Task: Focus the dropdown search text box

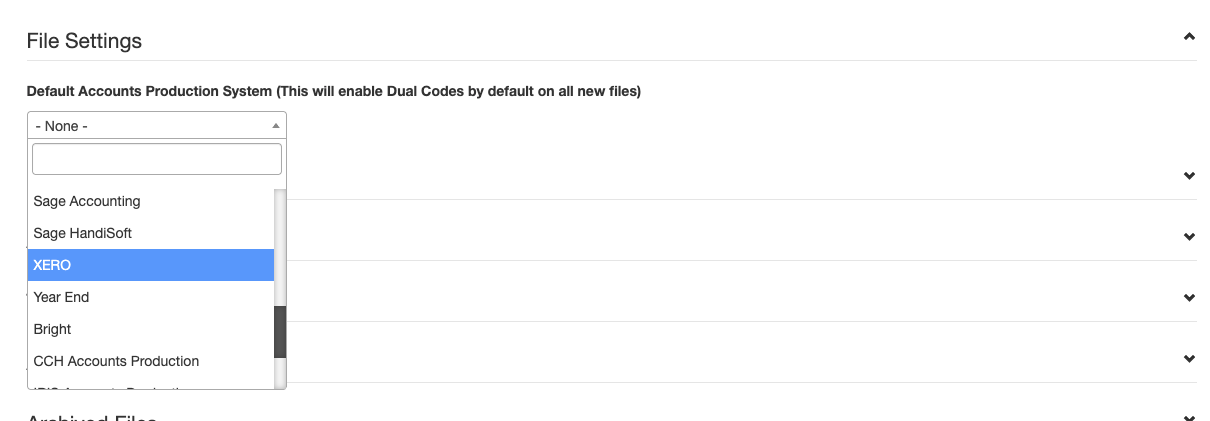Action: [157, 159]
